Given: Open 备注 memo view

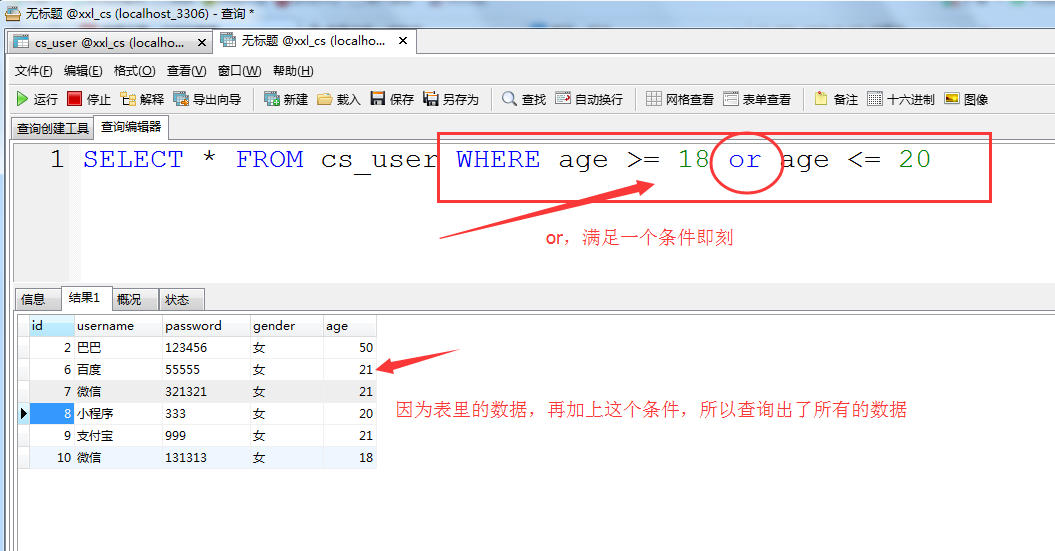Looking at the screenshot, I should pos(836,100).
